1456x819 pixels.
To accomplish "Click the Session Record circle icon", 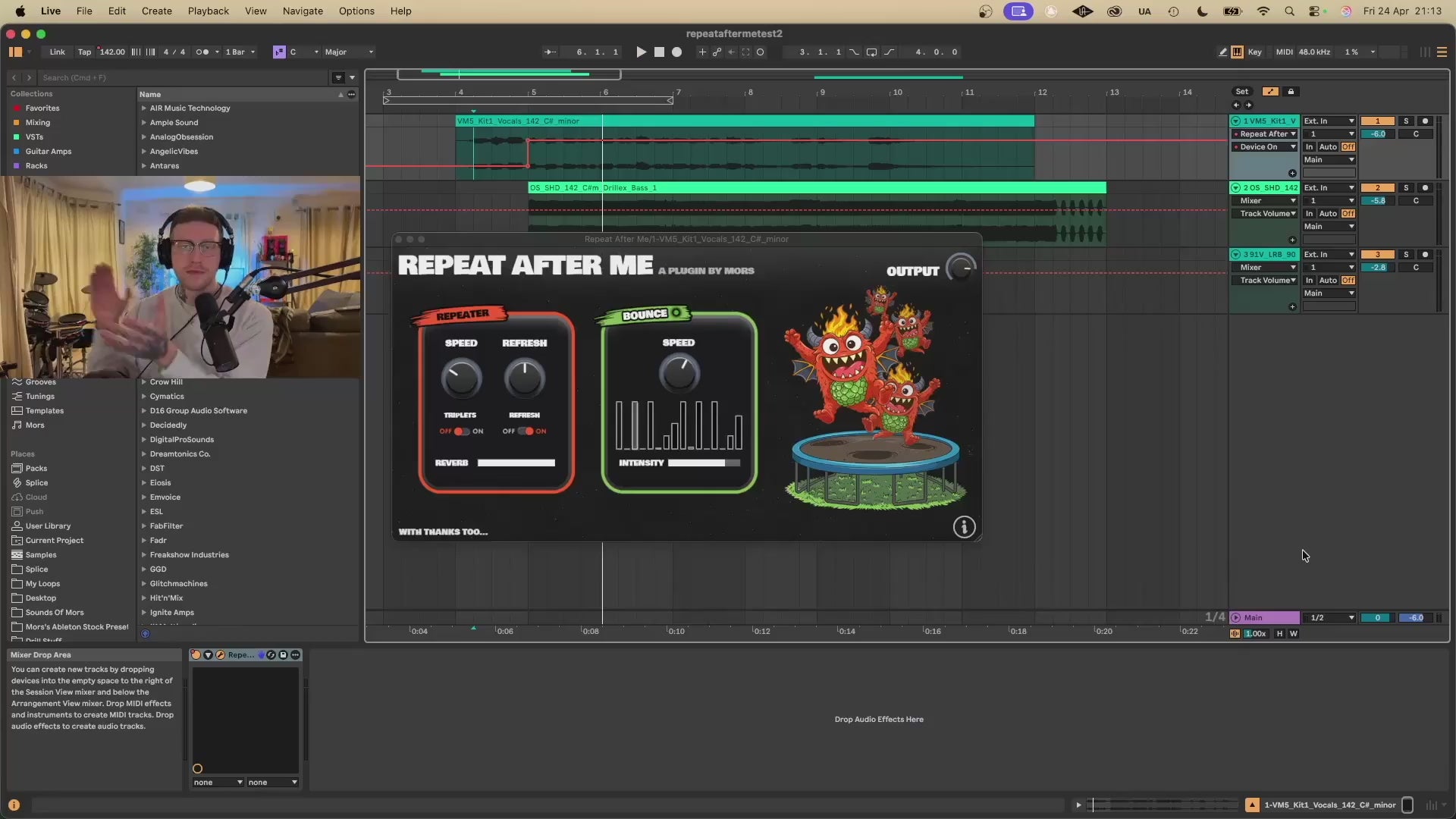I will pos(760,52).
